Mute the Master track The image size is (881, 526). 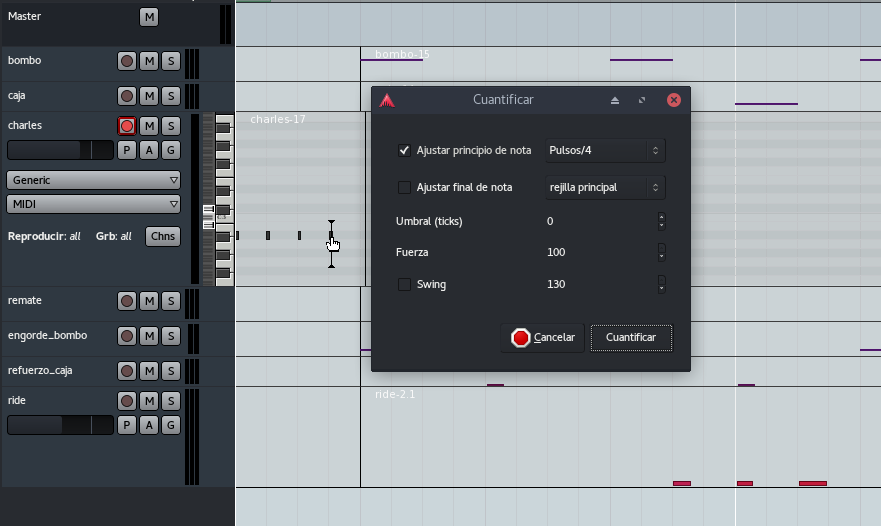point(149,17)
